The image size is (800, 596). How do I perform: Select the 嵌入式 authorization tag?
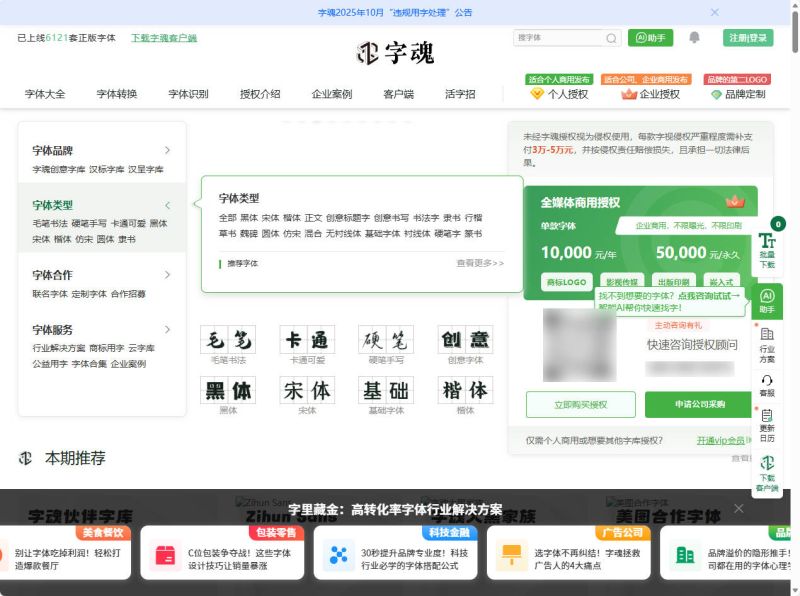coord(722,279)
